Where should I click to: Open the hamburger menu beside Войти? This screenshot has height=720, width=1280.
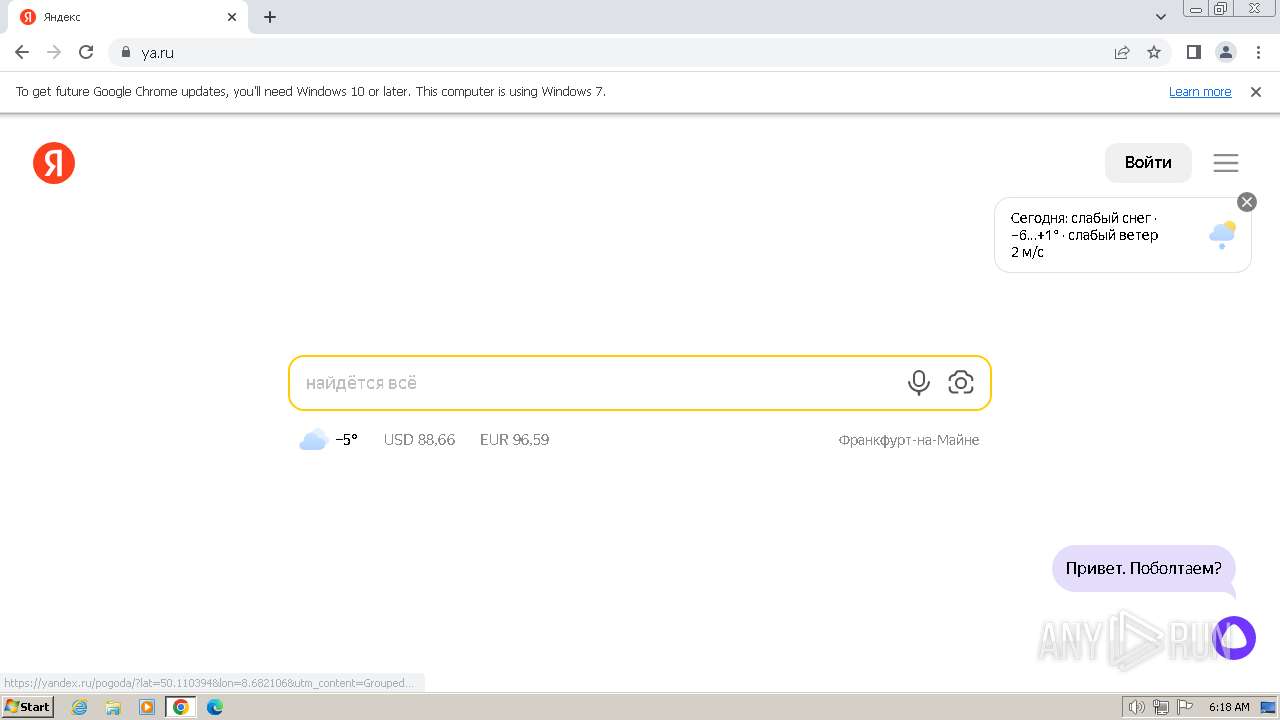click(1226, 163)
